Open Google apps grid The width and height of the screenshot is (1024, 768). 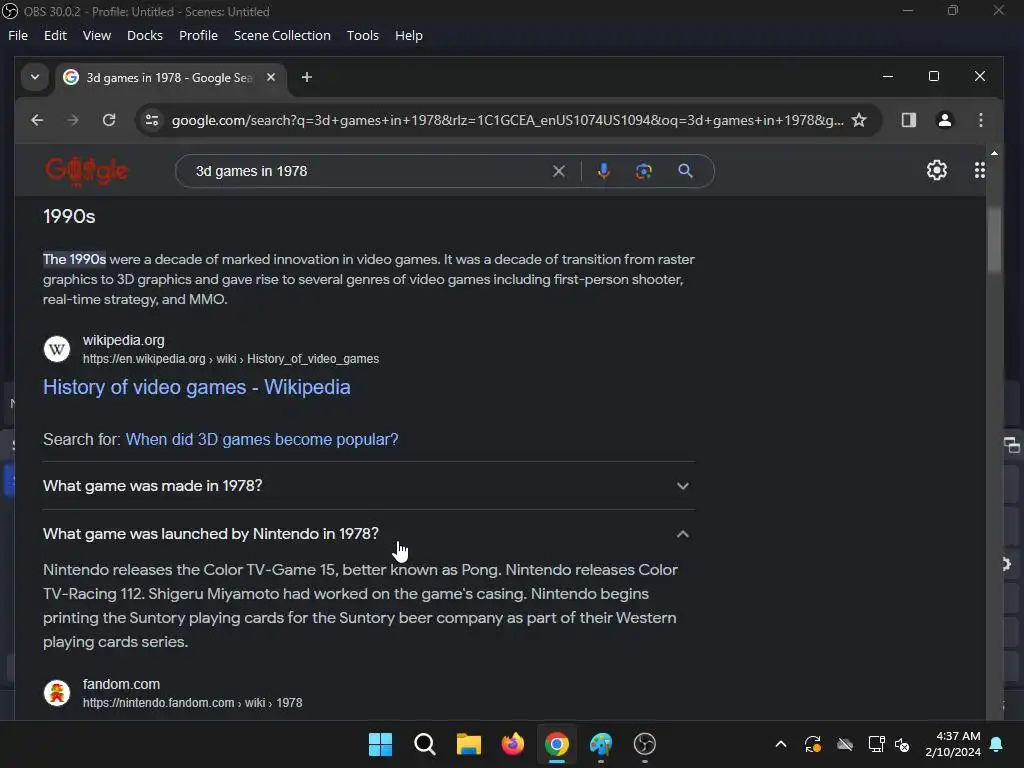980,170
